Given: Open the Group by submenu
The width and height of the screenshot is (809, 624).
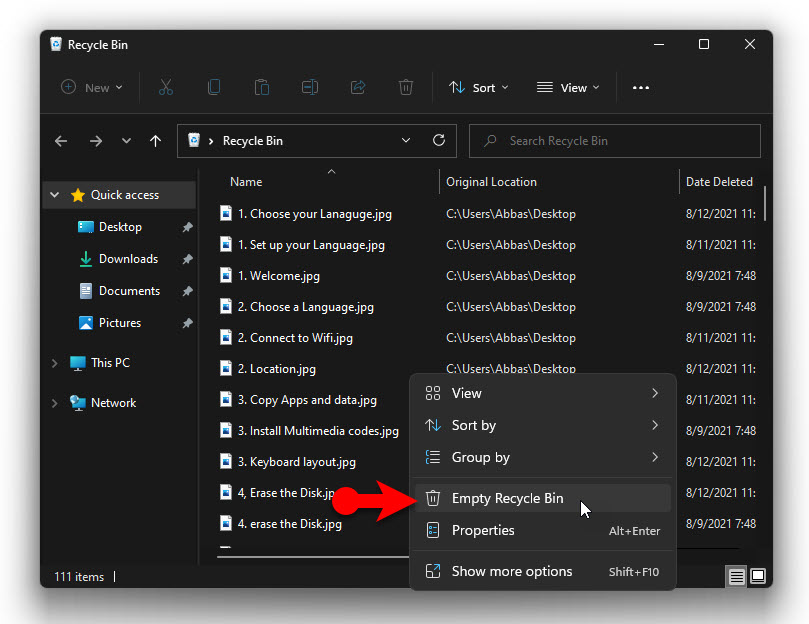Looking at the screenshot, I should [543, 457].
